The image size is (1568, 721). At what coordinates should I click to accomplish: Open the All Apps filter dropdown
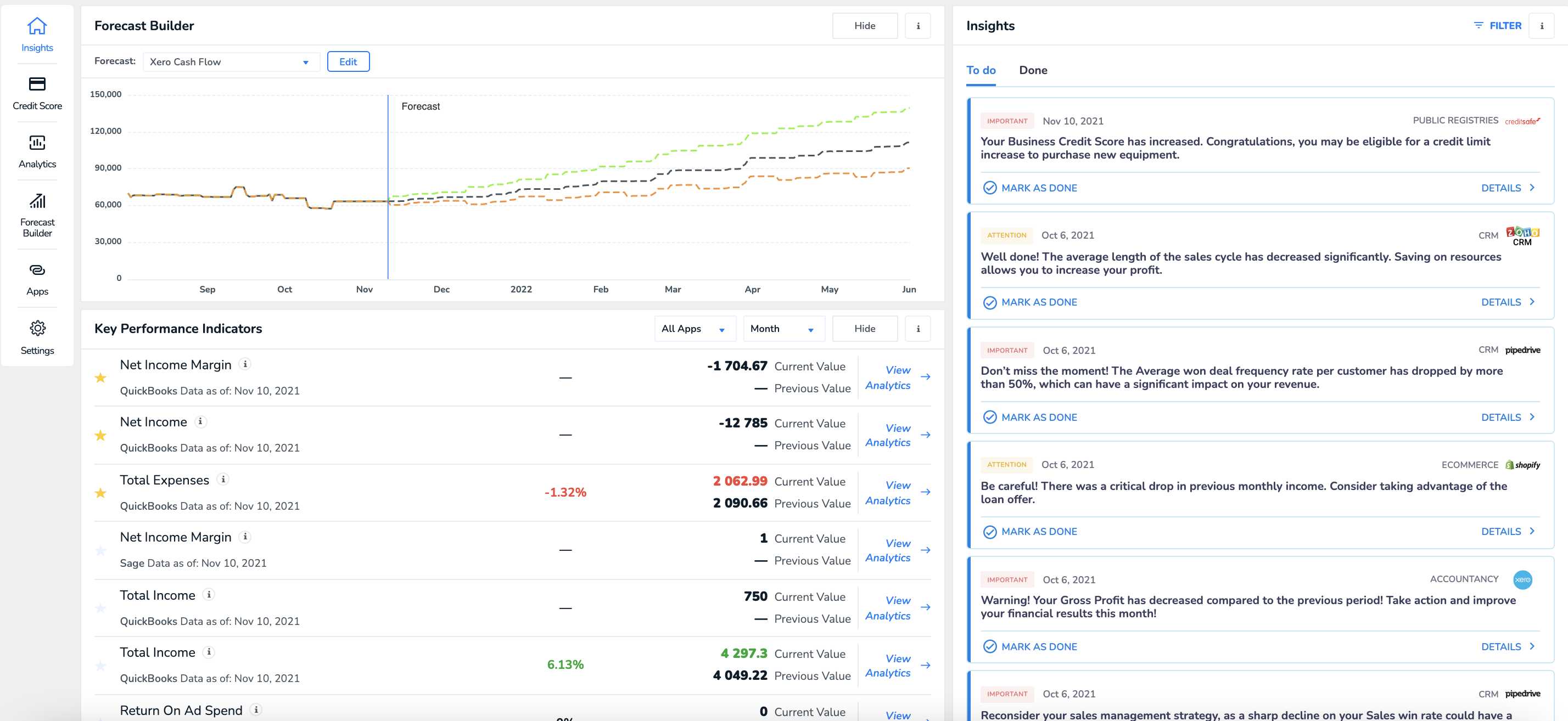pyautogui.click(x=695, y=329)
